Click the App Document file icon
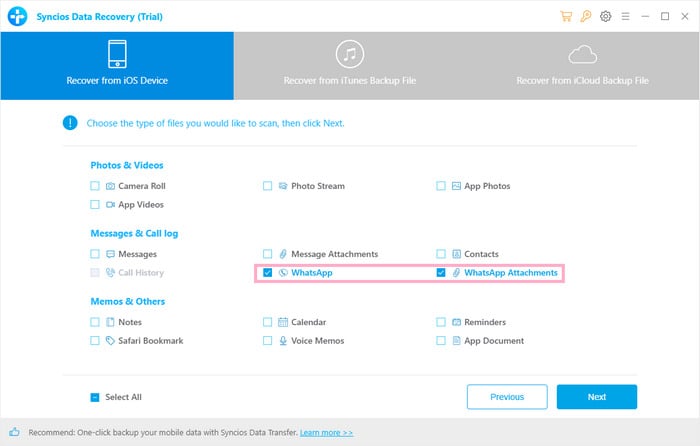 click(456, 341)
